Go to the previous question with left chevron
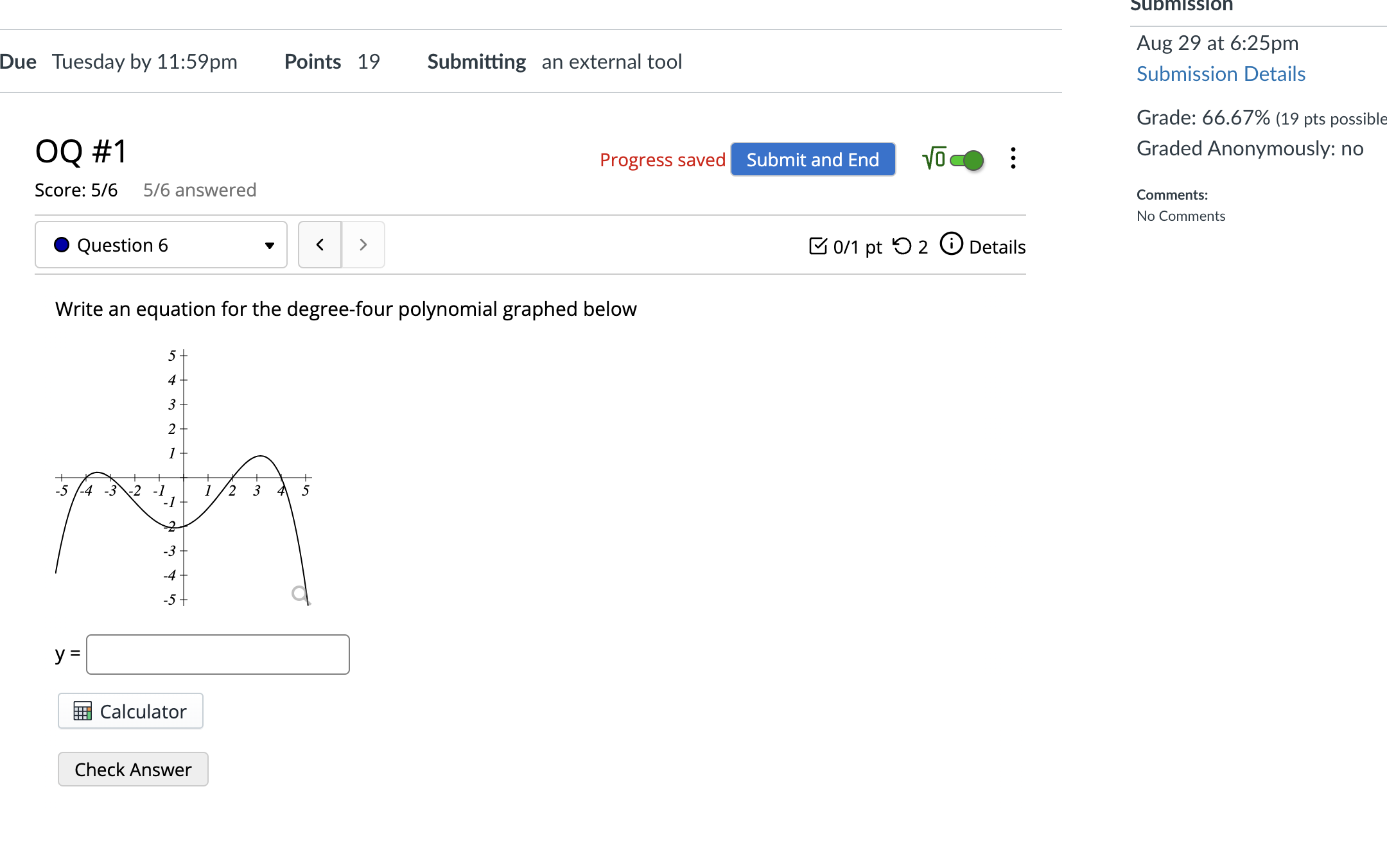The width and height of the screenshot is (1387, 868). pyautogui.click(x=319, y=245)
